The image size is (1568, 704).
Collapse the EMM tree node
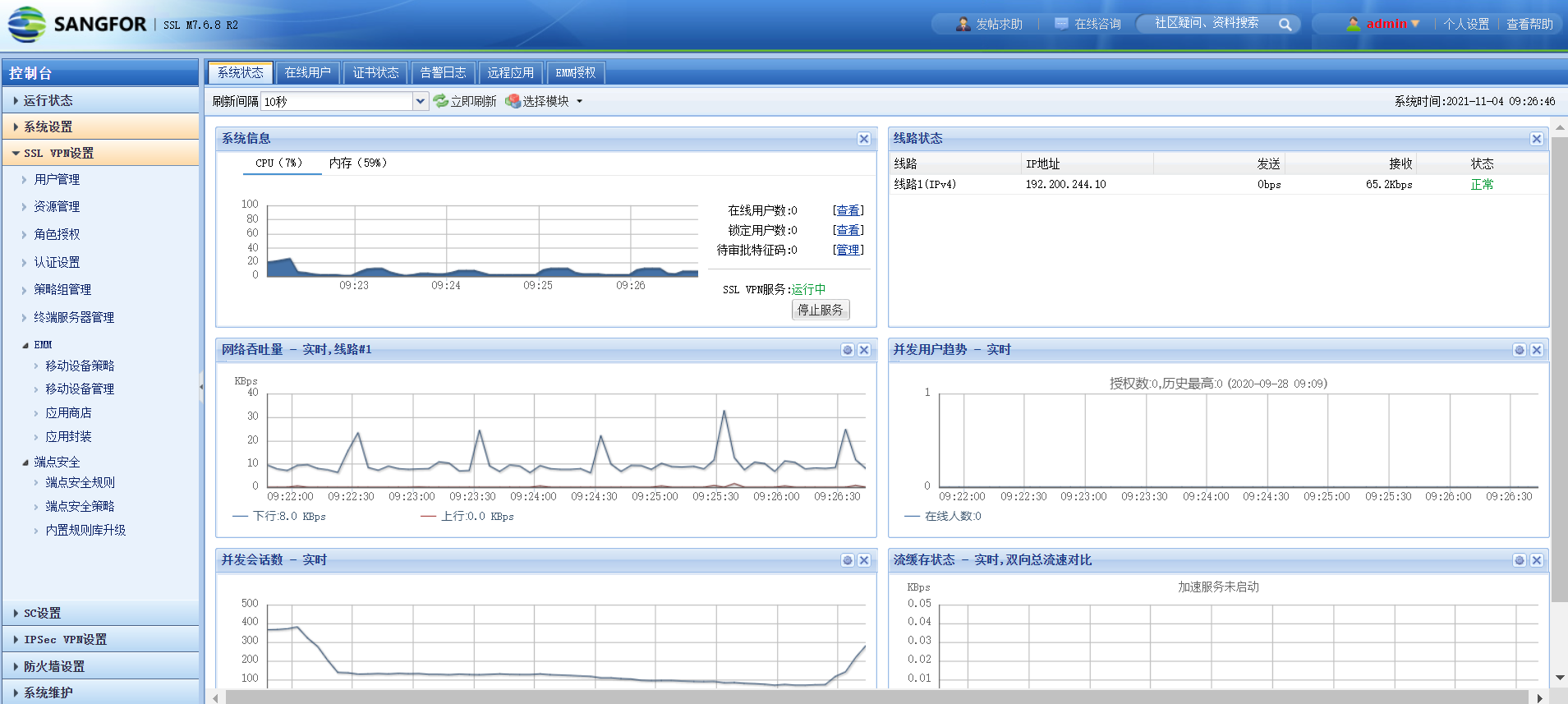coord(25,345)
